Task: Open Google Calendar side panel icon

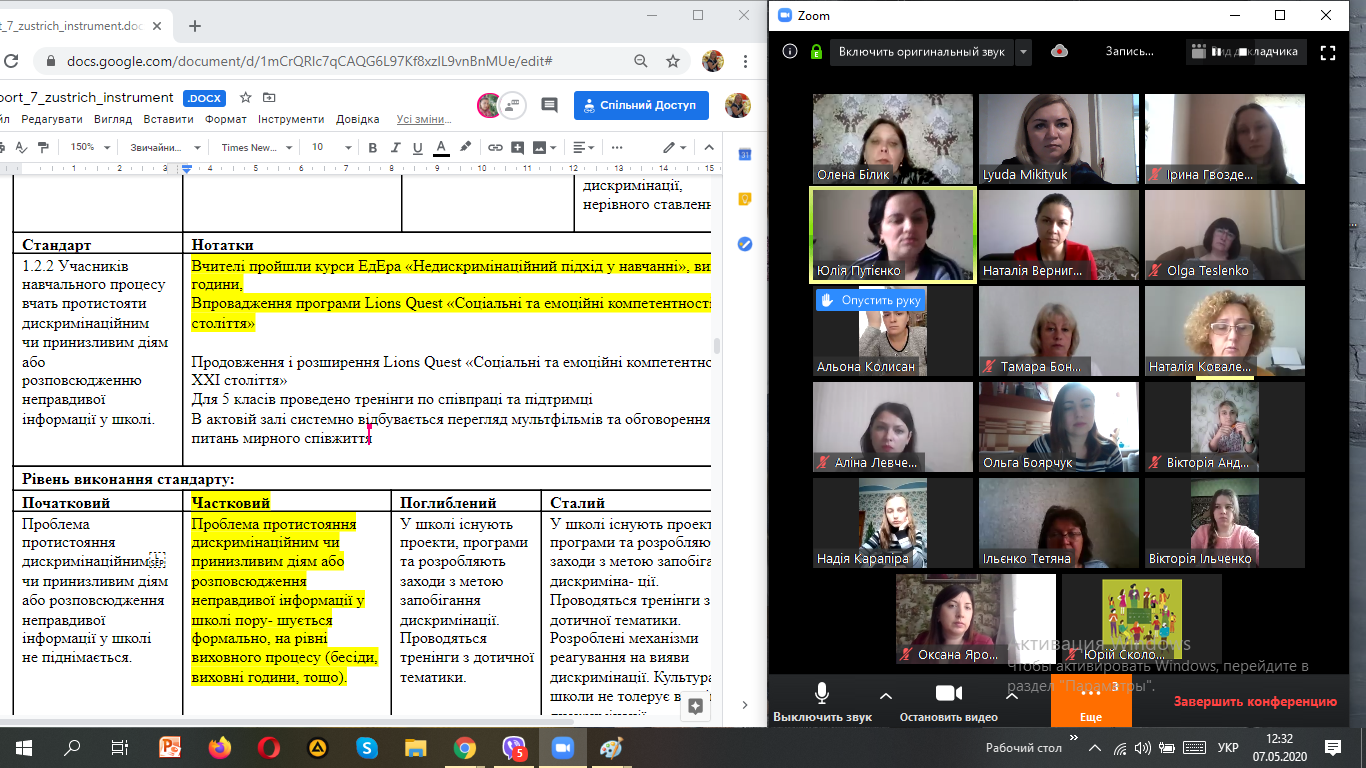Action: click(744, 155)
